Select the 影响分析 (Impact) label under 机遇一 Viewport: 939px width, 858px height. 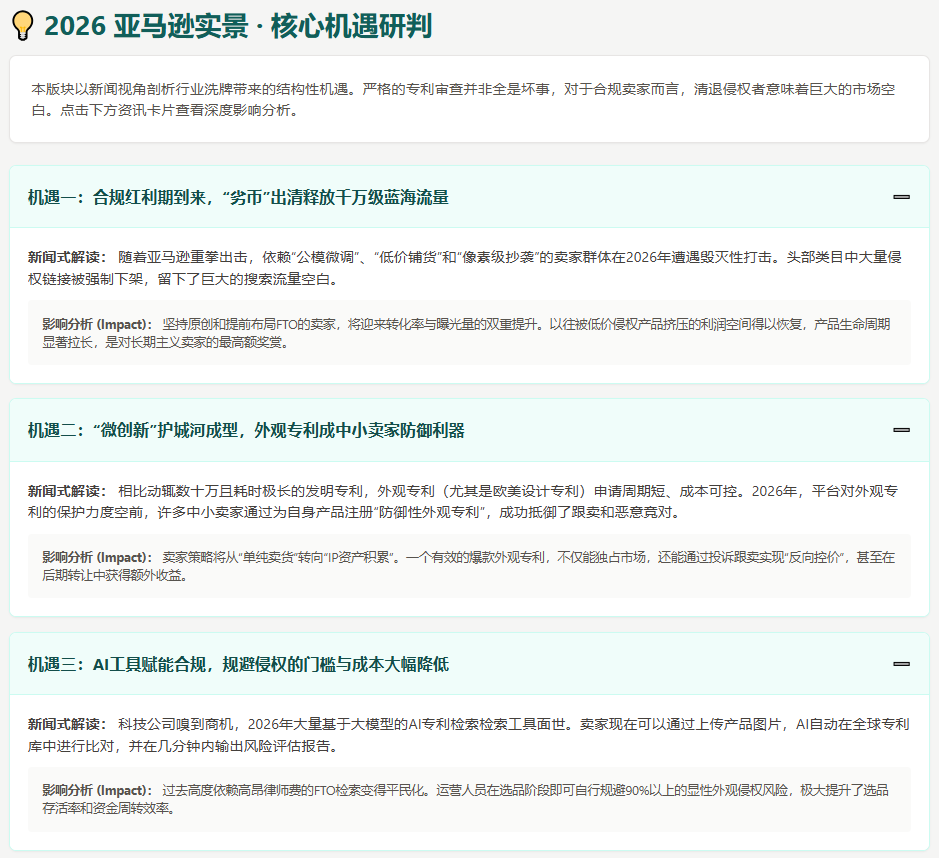click(x=97, y=324)
